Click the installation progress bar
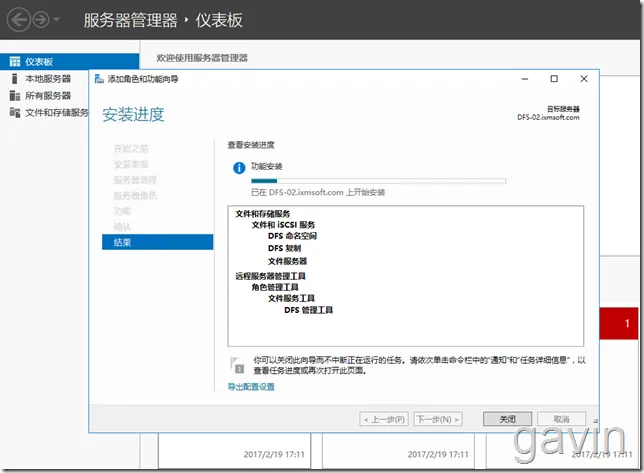The width and height of the screenshot is (644, 473). [x=378, y=181]
